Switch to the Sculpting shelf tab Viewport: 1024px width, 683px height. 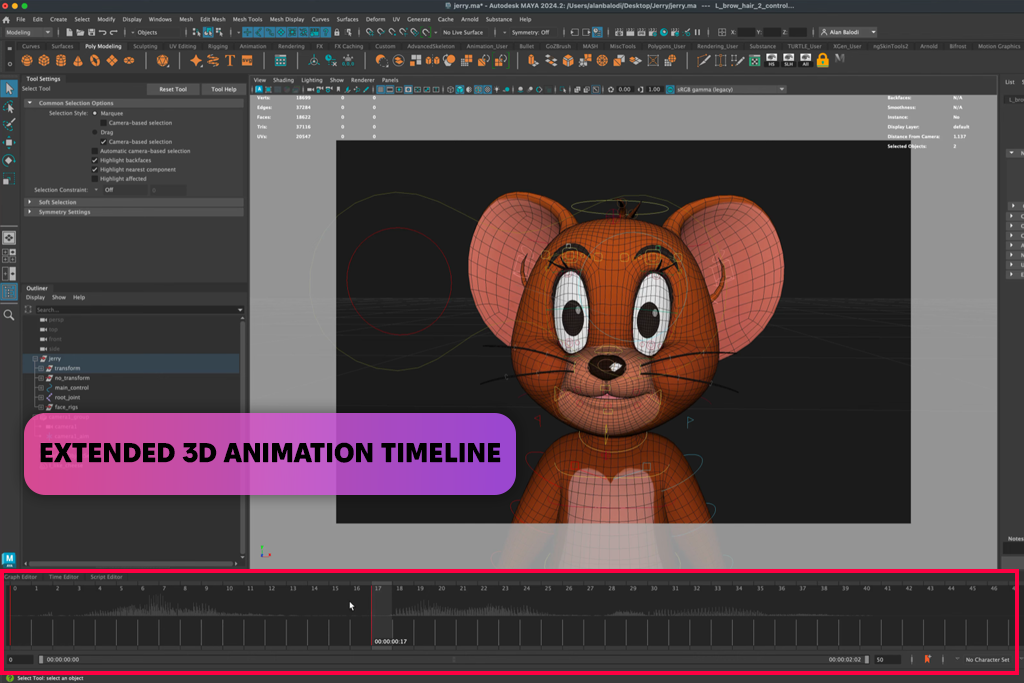tap(145, 46)
